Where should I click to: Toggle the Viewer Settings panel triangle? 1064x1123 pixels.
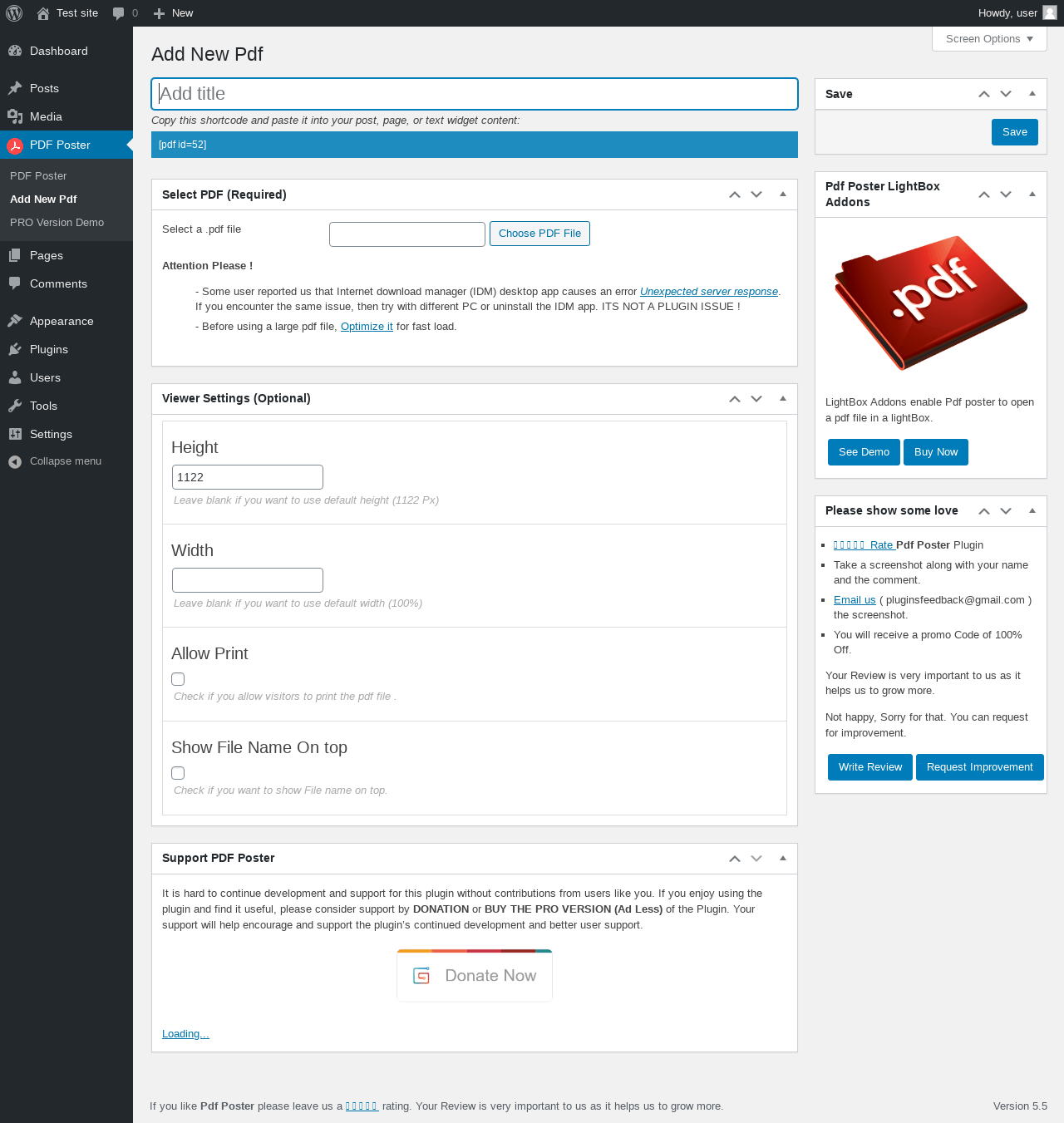pyautogui.click(x=783, y=398)
